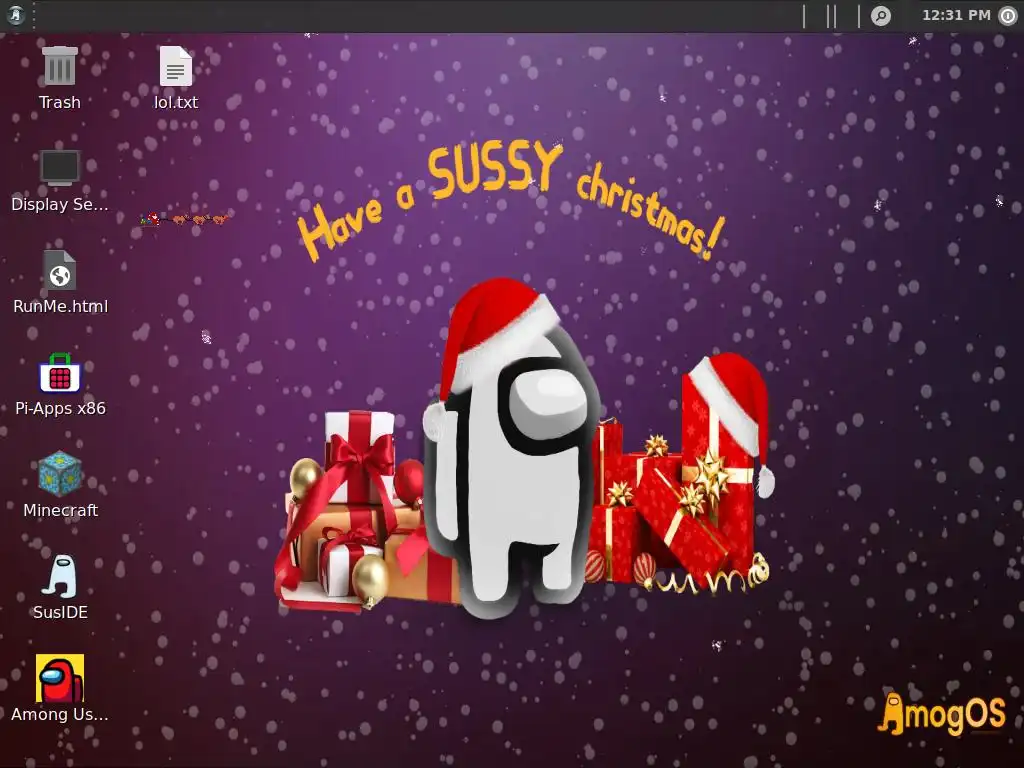
Task: Launch the Minecraft desktop icon
Action: [x=60, y=474]
